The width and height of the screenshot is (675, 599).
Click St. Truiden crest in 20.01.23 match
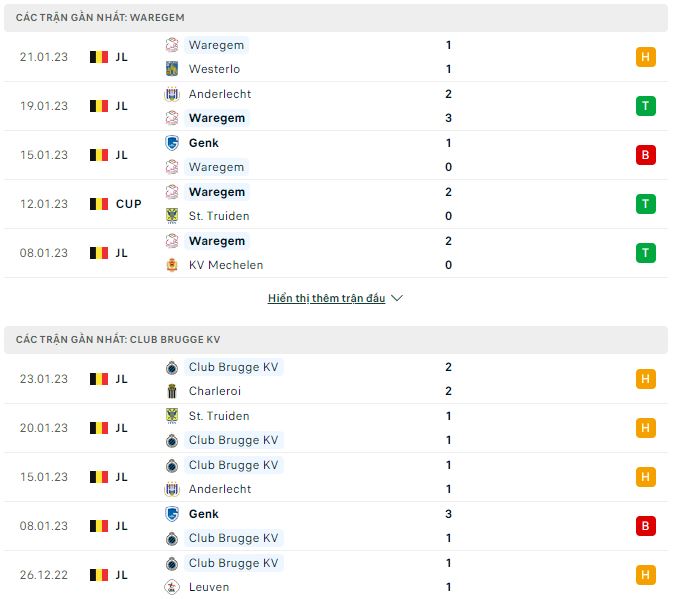pyautogui.click(x=172, y=416)
